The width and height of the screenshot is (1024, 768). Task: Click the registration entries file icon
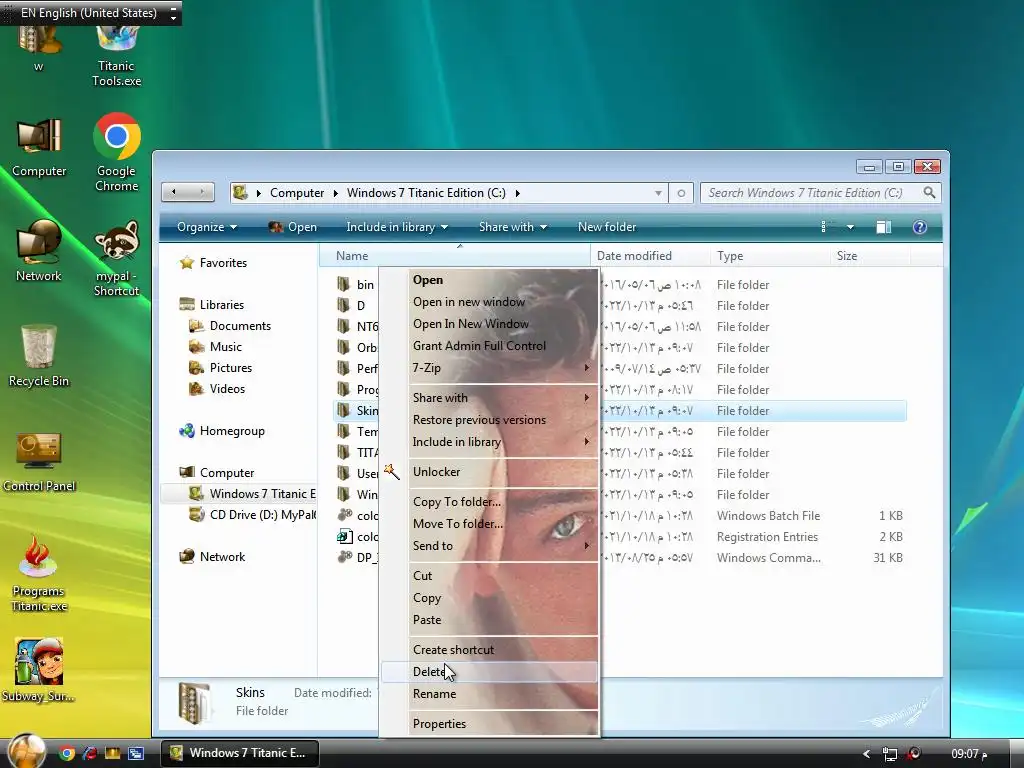pos(344,536)
